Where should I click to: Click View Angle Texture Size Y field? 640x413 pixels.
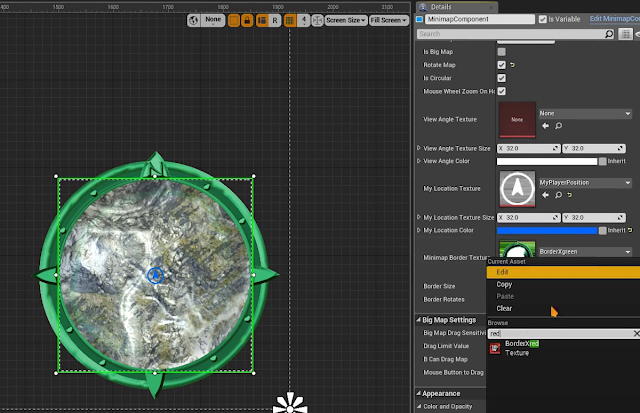point(594,149)
